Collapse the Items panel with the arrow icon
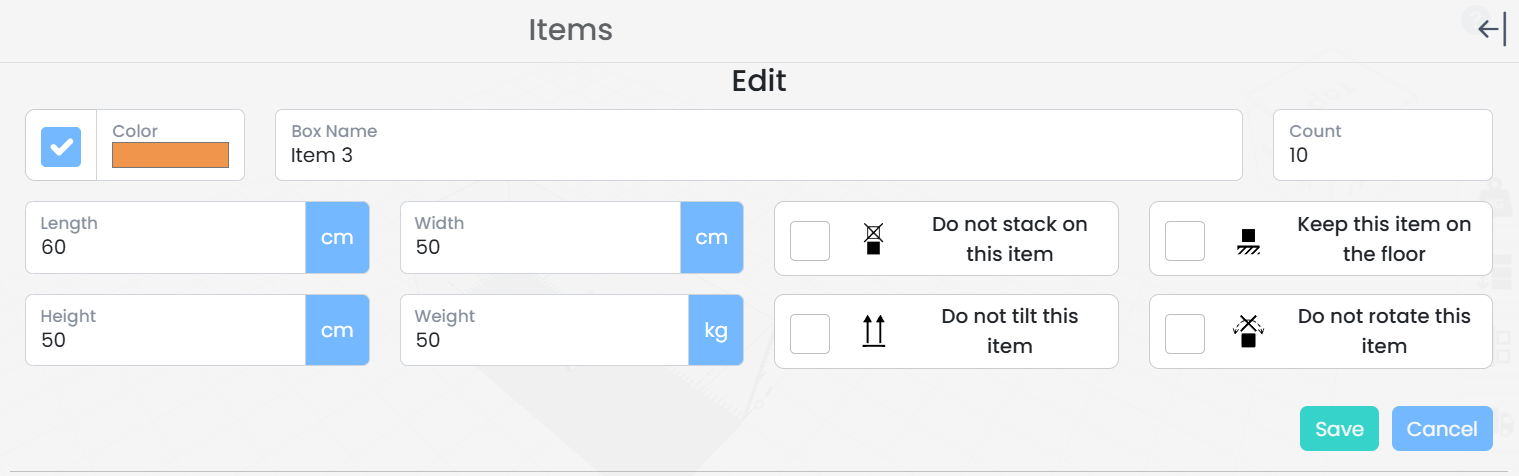Image resolution: width=1519 pixels, height=476 pixels. (1491, 30)
